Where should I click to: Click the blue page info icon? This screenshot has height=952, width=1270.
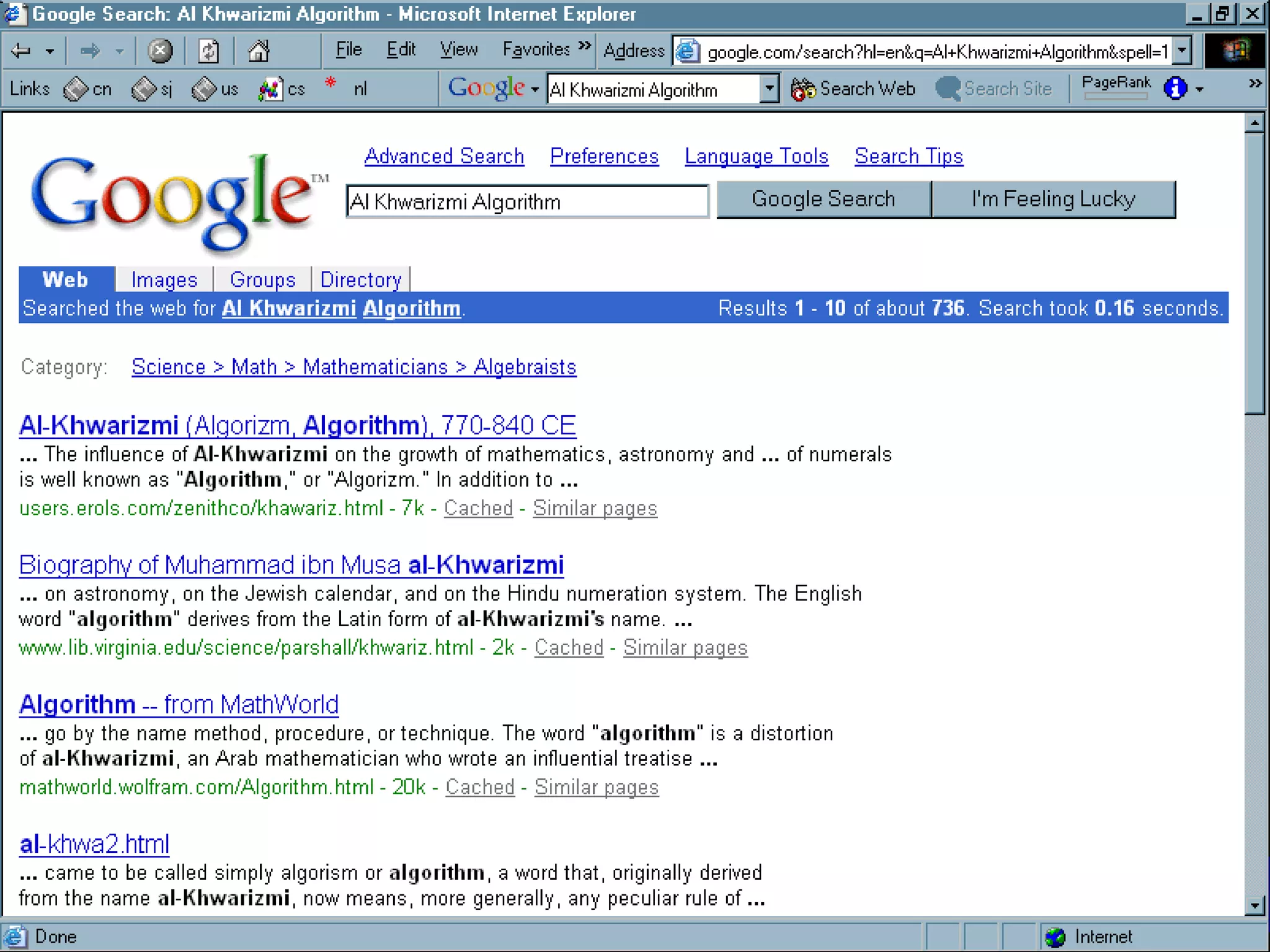pyautogui.click(x=1175, y=89)
